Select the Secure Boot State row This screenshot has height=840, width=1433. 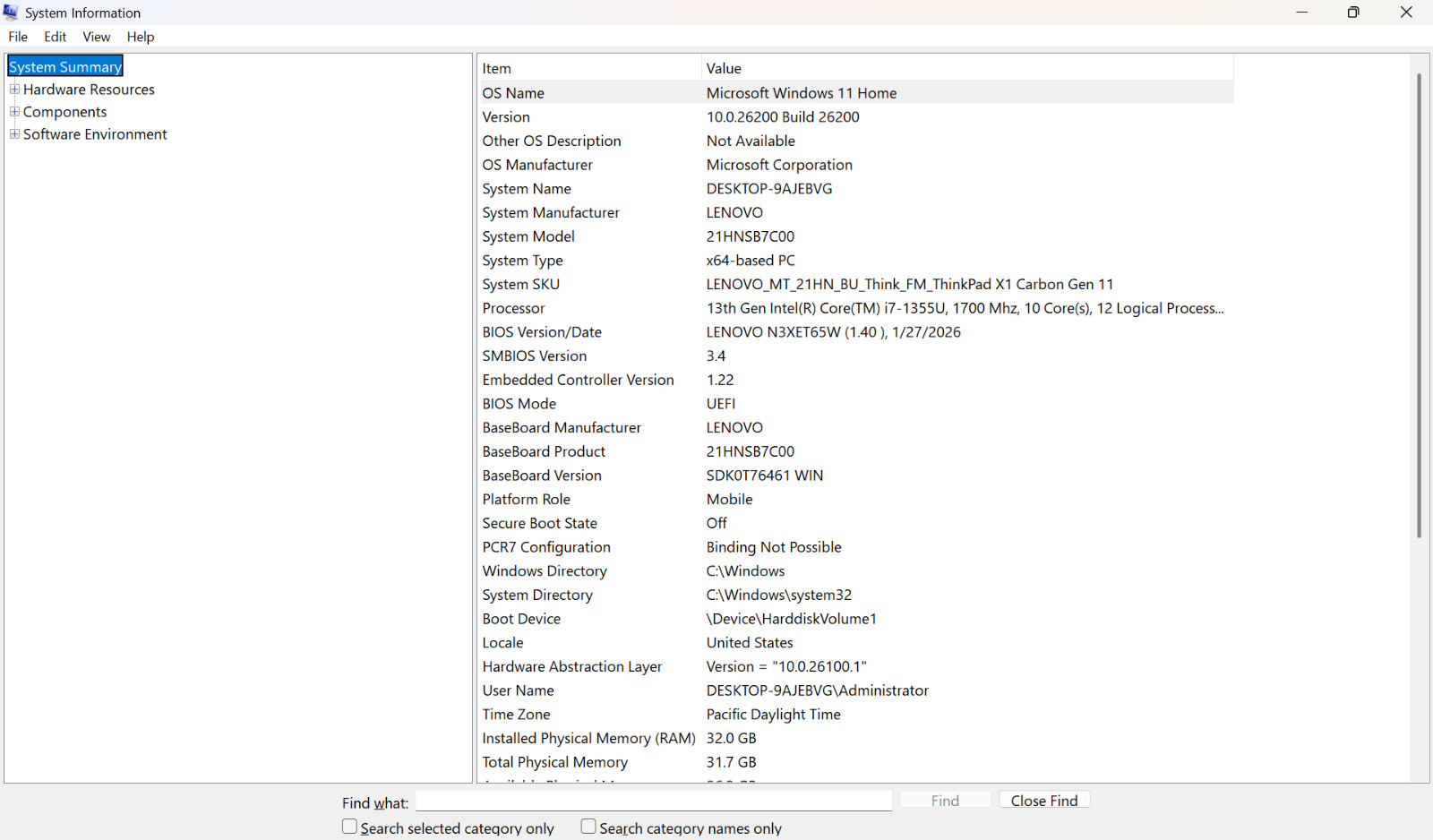(x=857, y=524)
